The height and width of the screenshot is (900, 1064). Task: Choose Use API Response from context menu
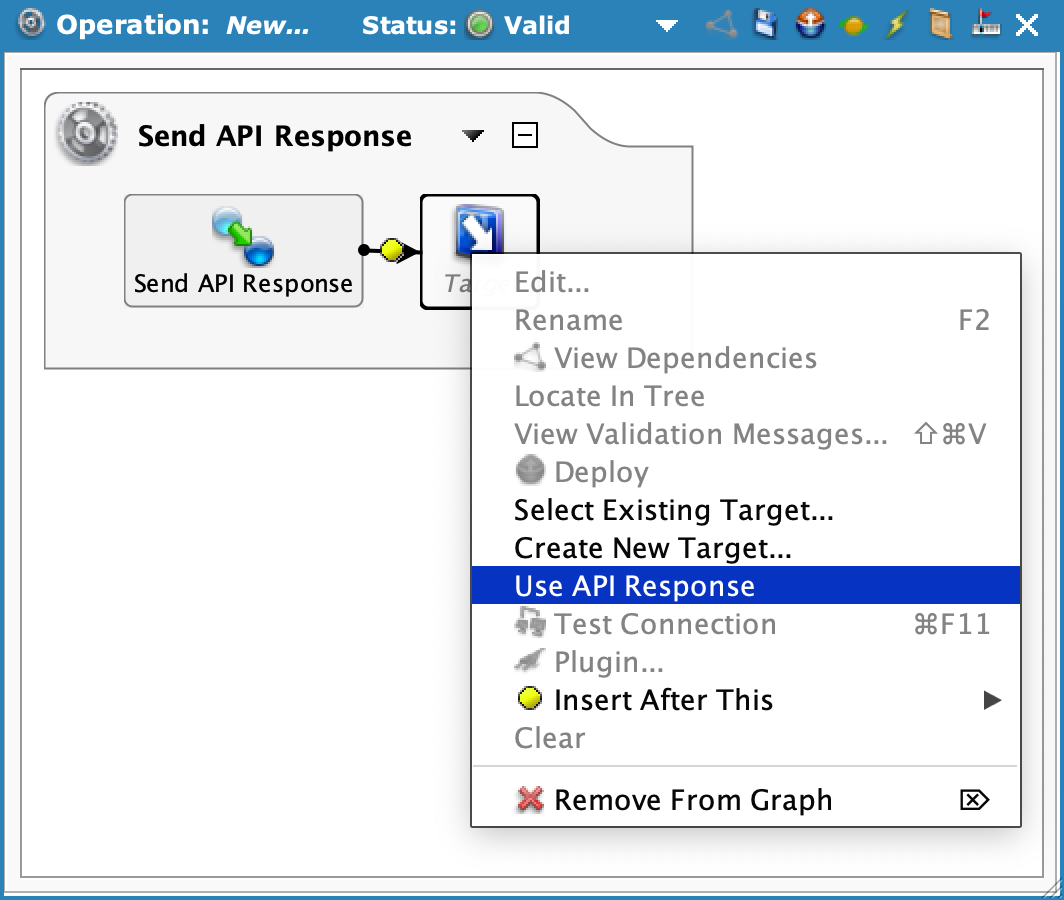click(x=634, y=586)
